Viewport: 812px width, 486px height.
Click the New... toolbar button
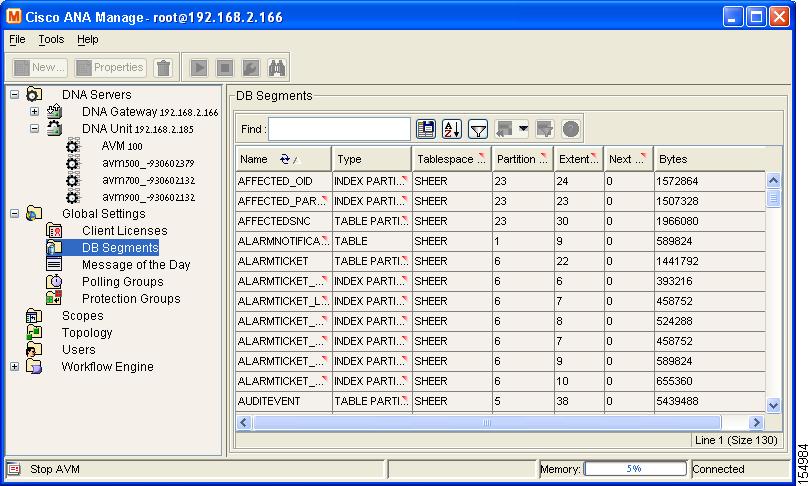39,67
